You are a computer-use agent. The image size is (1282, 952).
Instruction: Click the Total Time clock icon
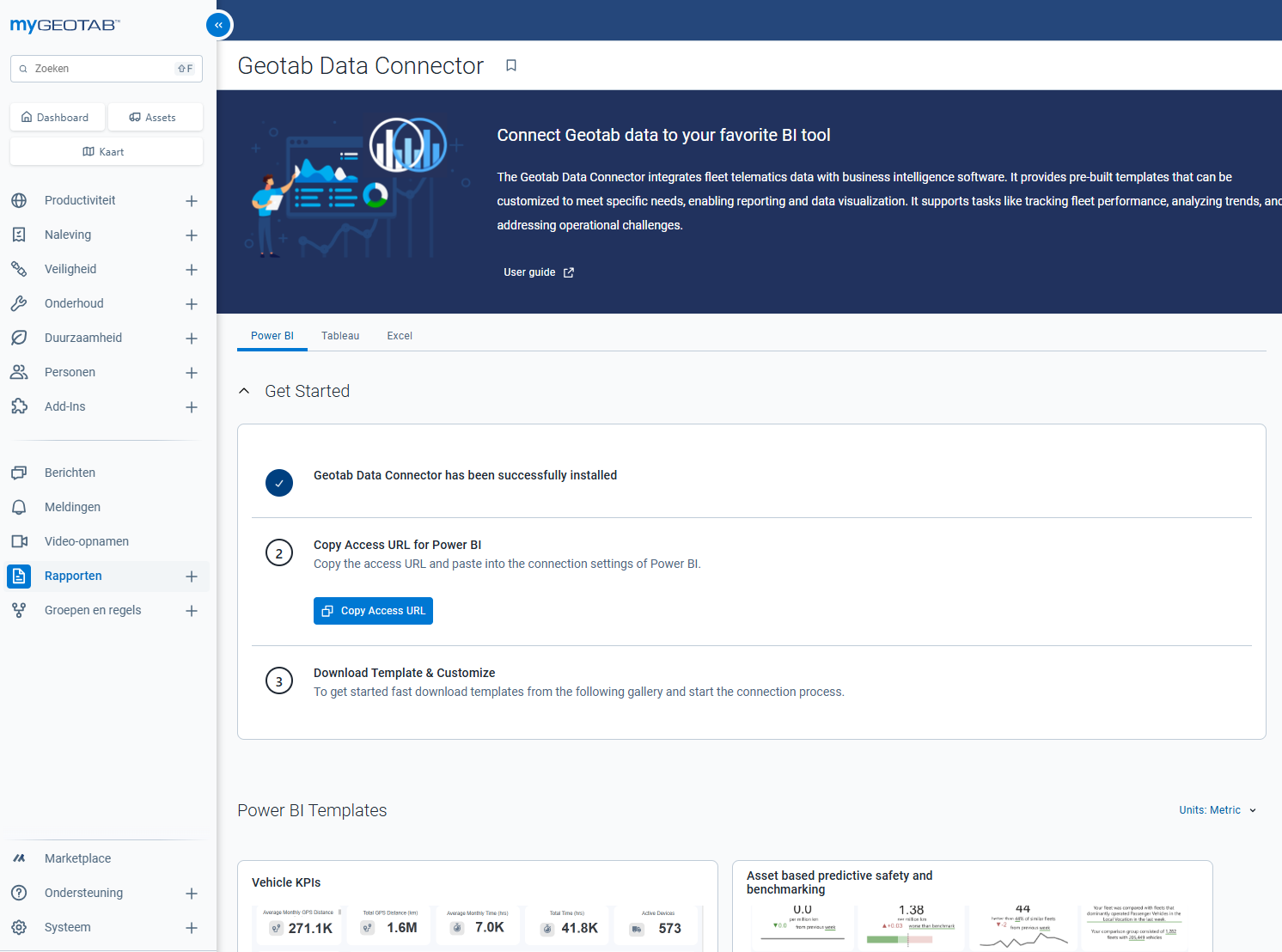547,929
